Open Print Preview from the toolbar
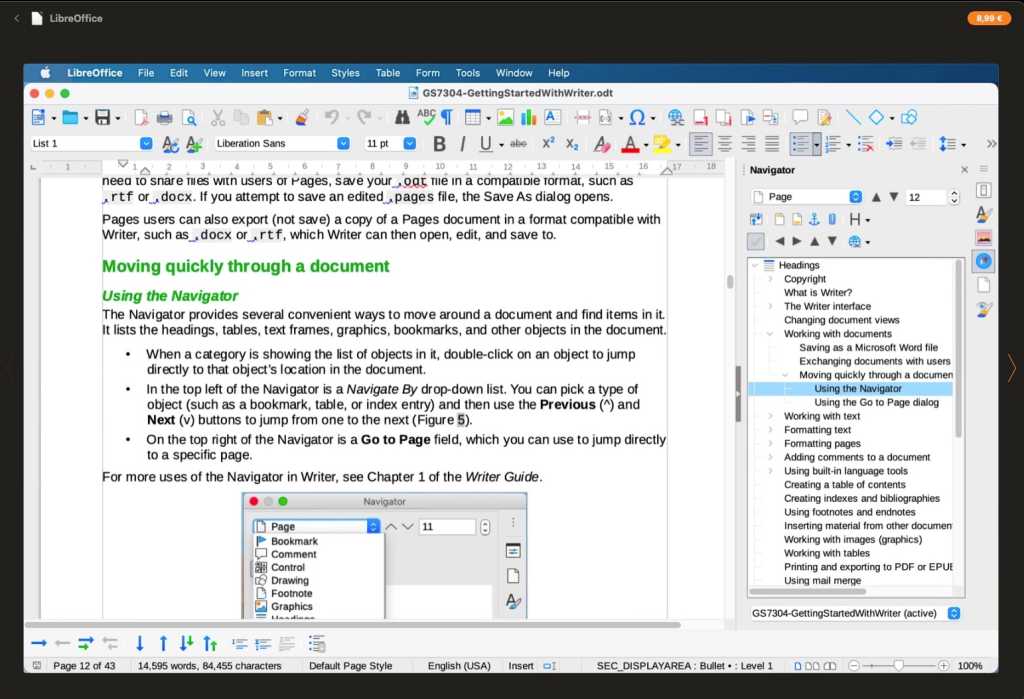 (x=189, y=118)
